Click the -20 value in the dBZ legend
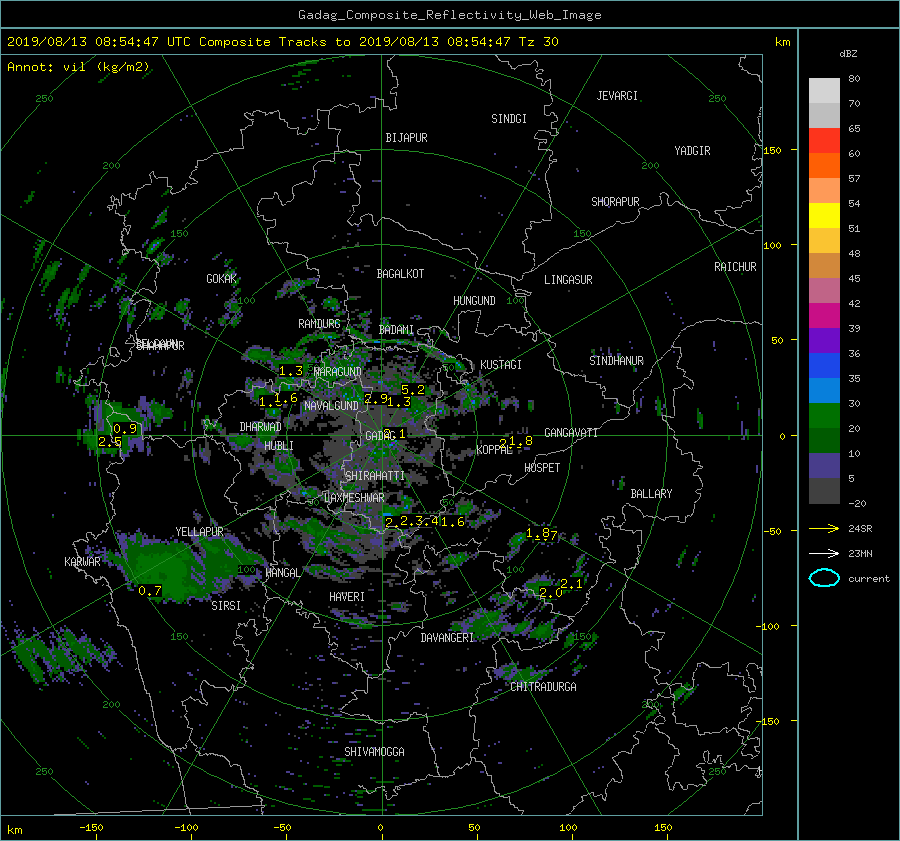Image resolution: width=900 pixels, height=841 pixels. 856,503
